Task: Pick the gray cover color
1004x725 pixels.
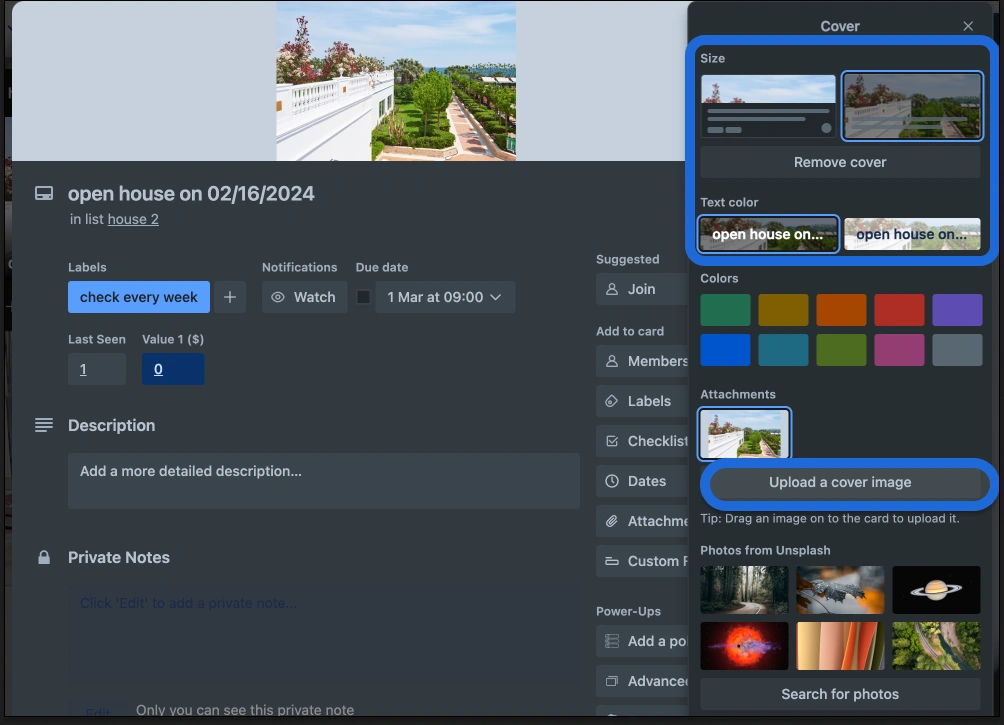Action: [957, 350]
